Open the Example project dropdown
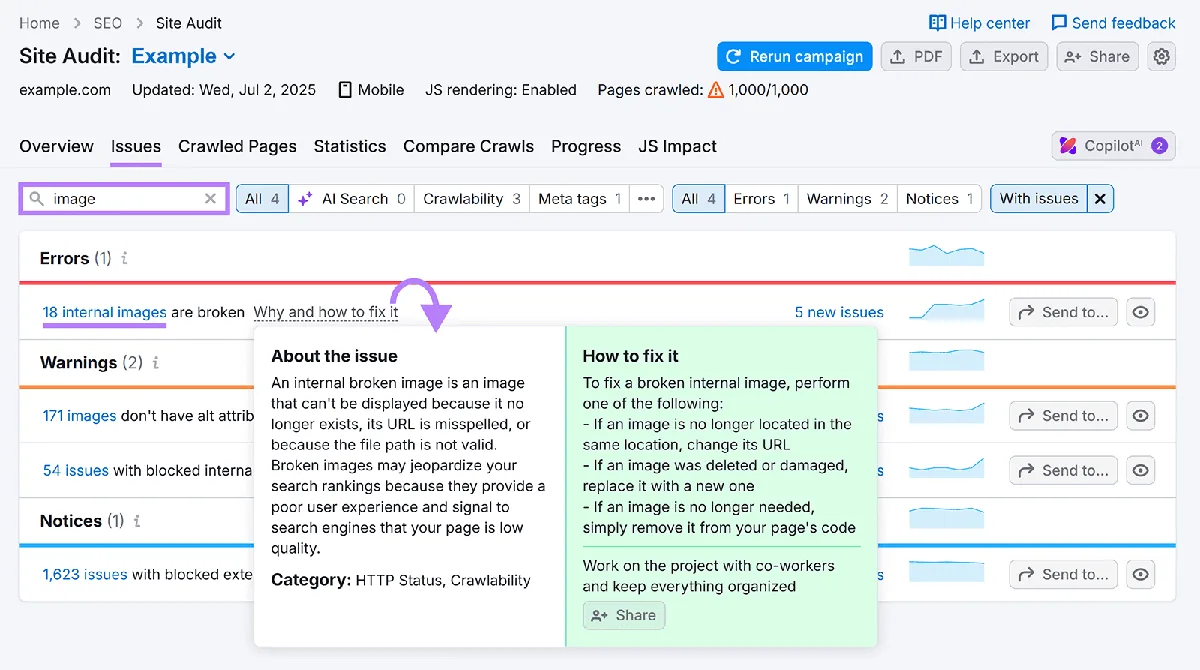The image size is (1200, 670). 184,56
